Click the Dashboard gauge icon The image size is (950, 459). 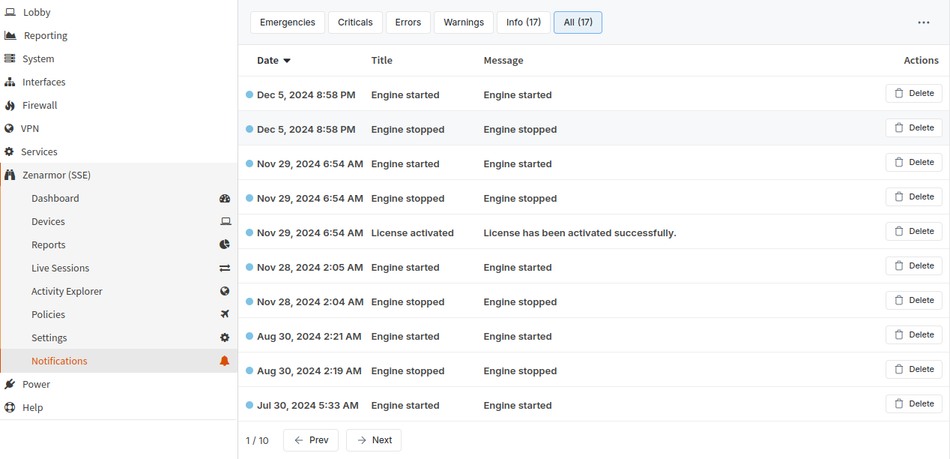click(224, 199)
